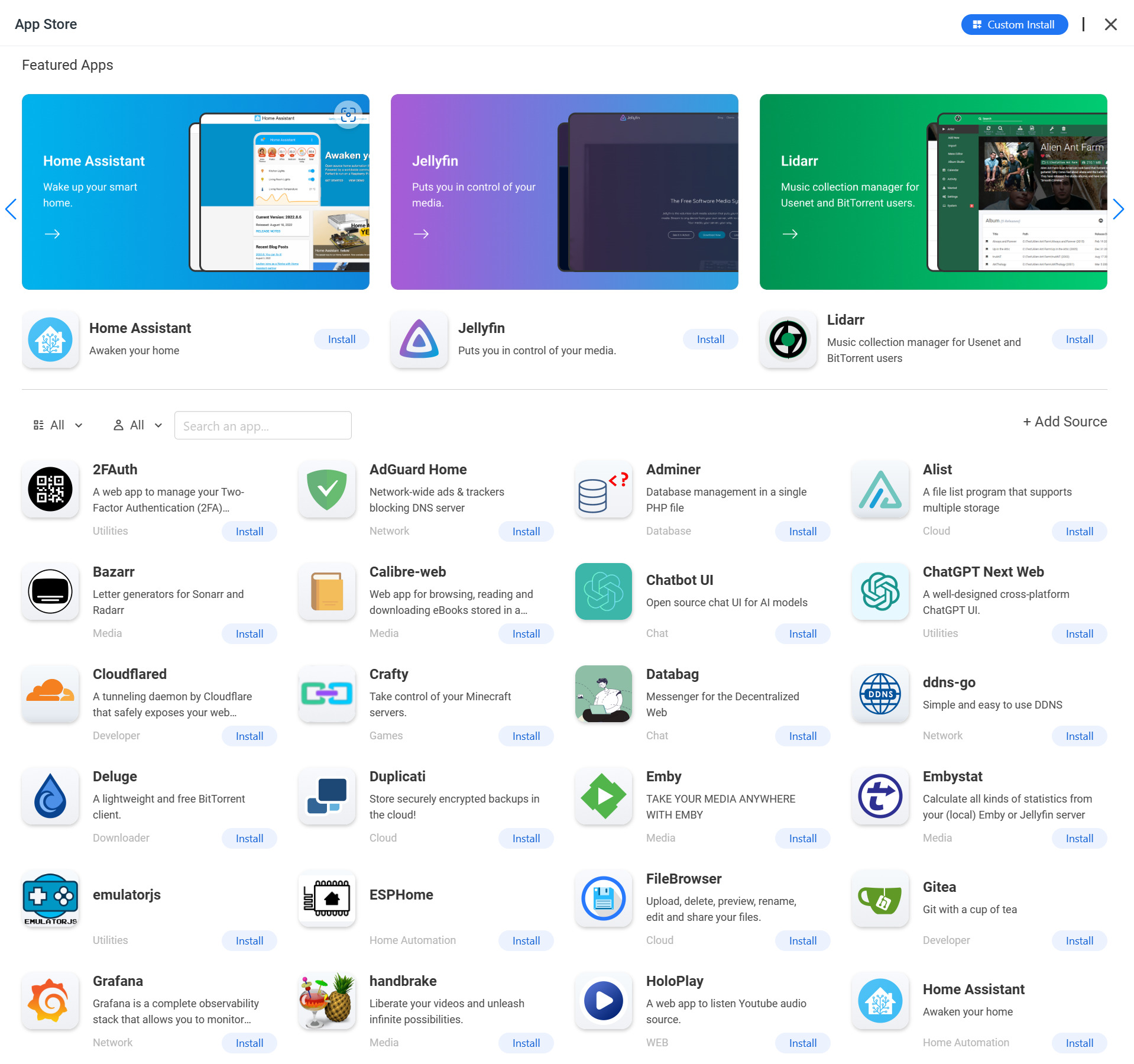Open the Calibre-web book icon
This screenshot has height=1064, width=1134.
[x=327, y=591]
